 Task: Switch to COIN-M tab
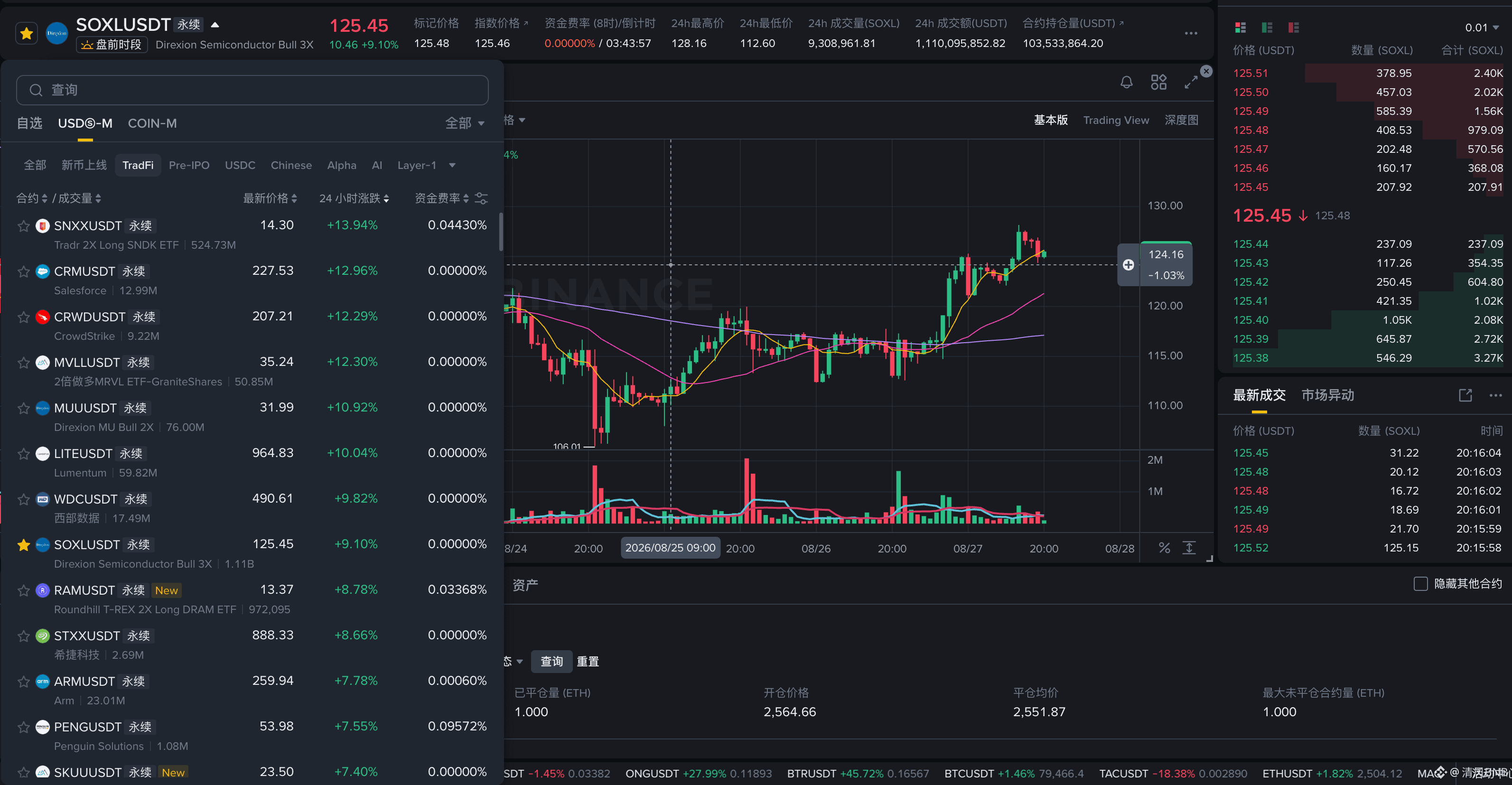click(x=152, y=123)
